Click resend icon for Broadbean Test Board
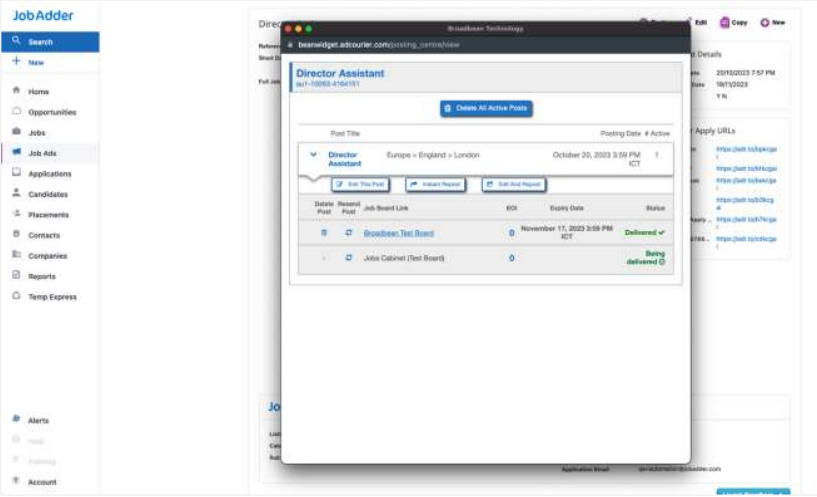The height and width of the screenshot is (497, 817). click(x=349, y=233)
